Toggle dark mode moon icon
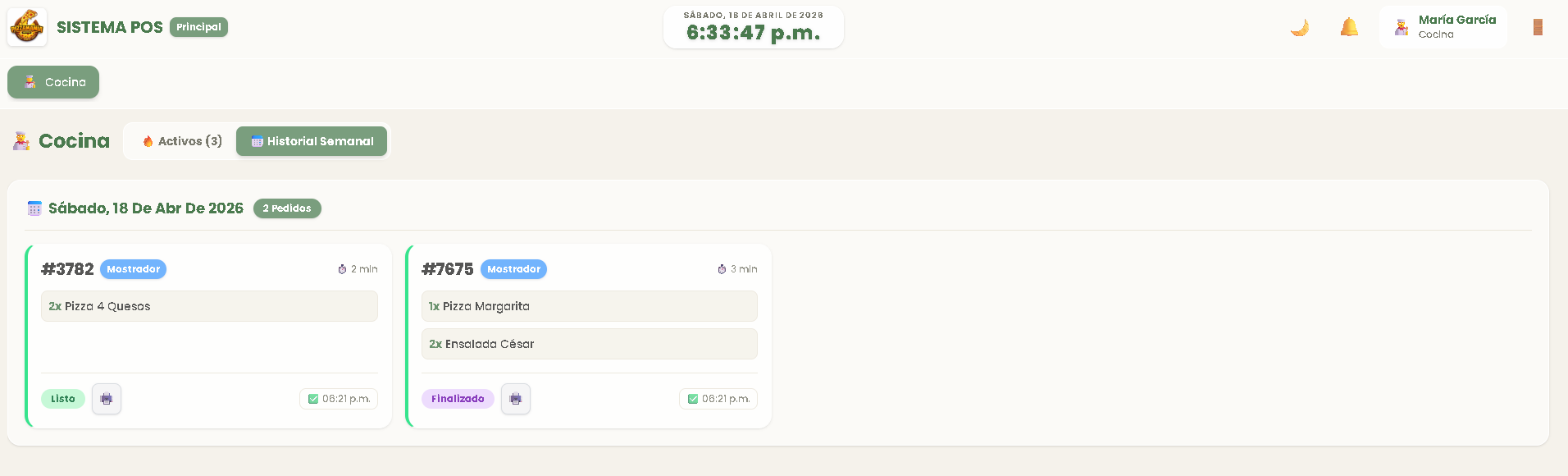 1299,28
